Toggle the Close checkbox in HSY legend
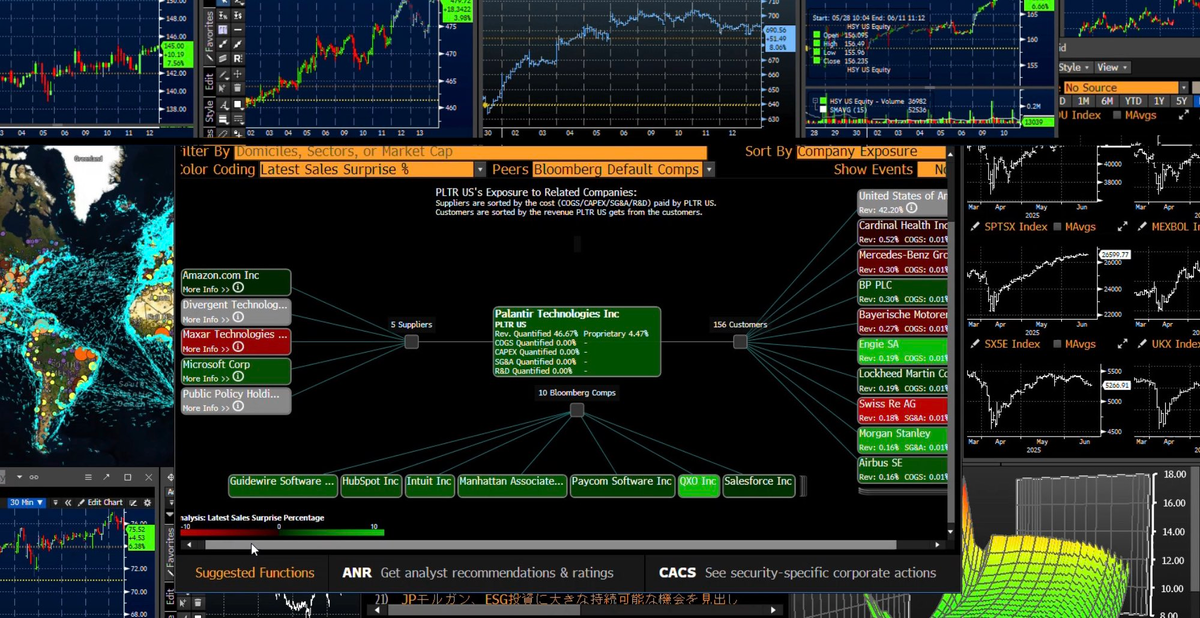The height and width of the screenshot is (618, 1200). [x=816, y=60]
